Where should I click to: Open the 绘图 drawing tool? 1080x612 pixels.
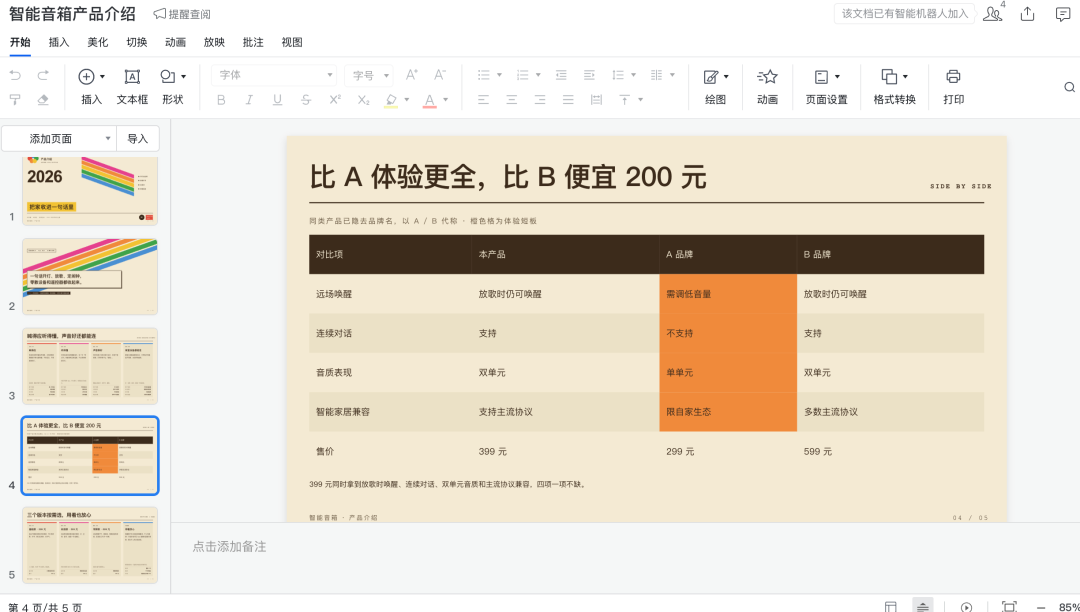click(x=716, y=87)
